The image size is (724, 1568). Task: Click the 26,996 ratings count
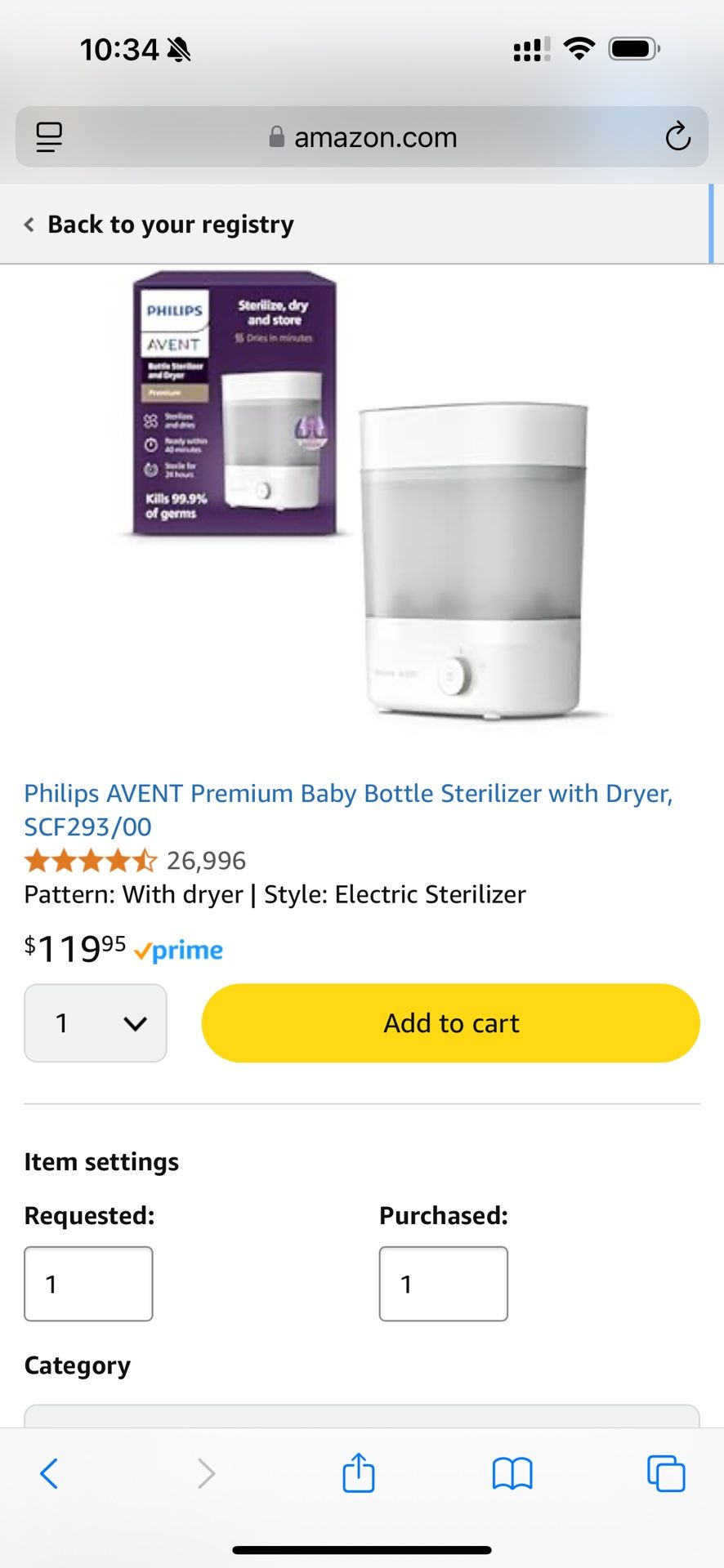206,861
